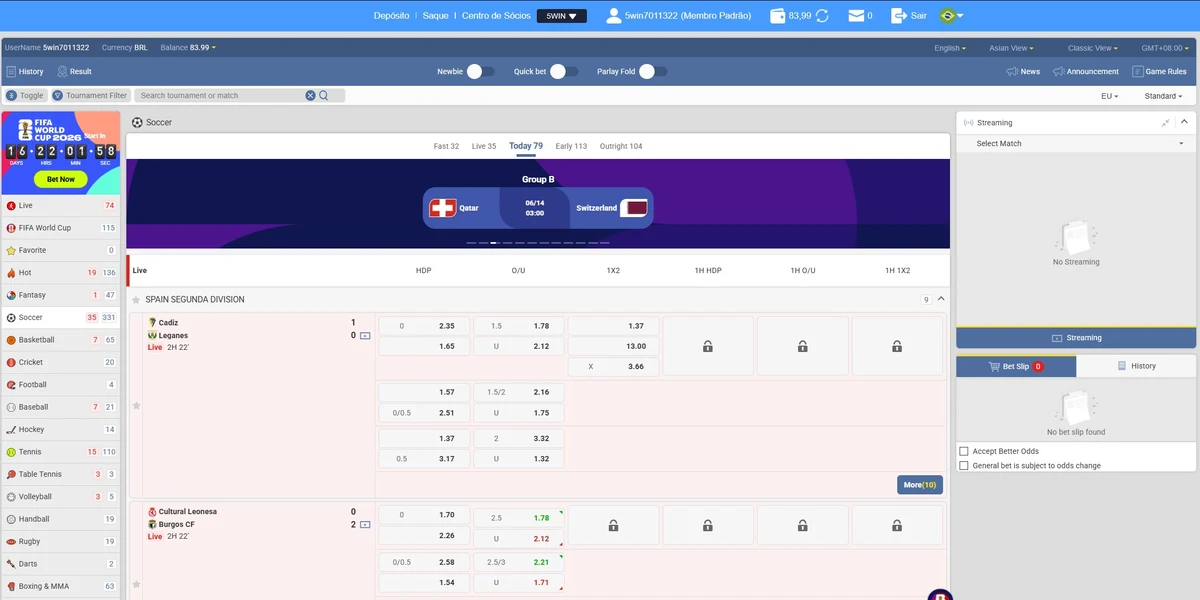1200x600 pixels.
Task: Open Boxing & MMA category
Action: 60,586
